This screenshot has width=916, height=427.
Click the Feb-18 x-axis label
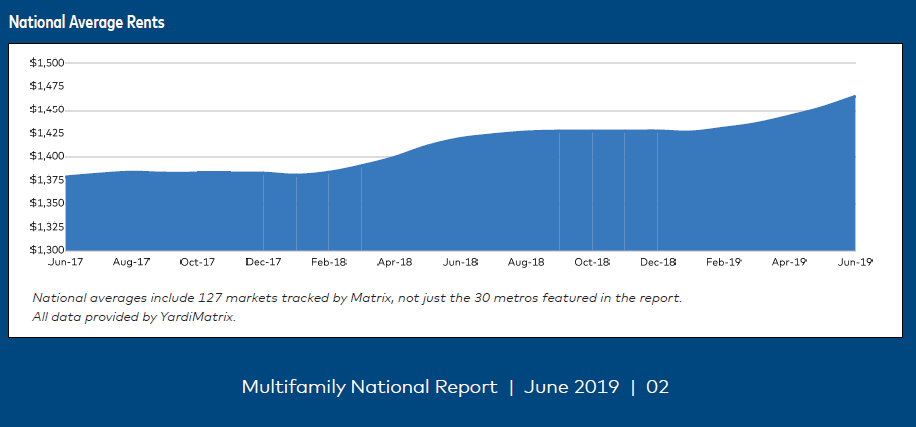point(328,262)
